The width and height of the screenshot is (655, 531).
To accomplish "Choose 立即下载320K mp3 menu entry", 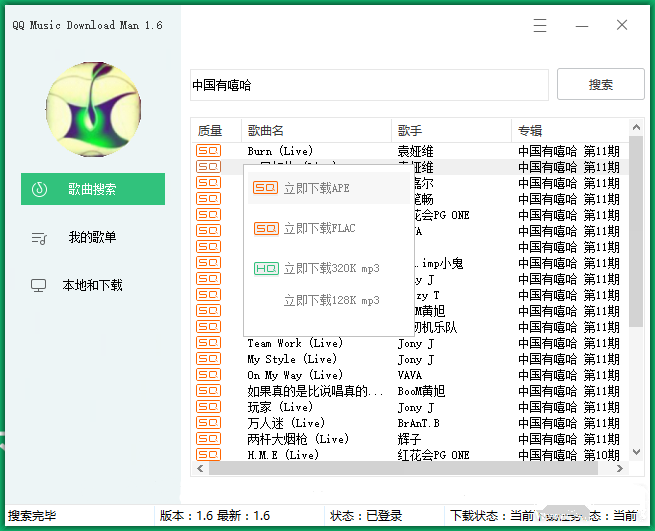I will 328,268.
